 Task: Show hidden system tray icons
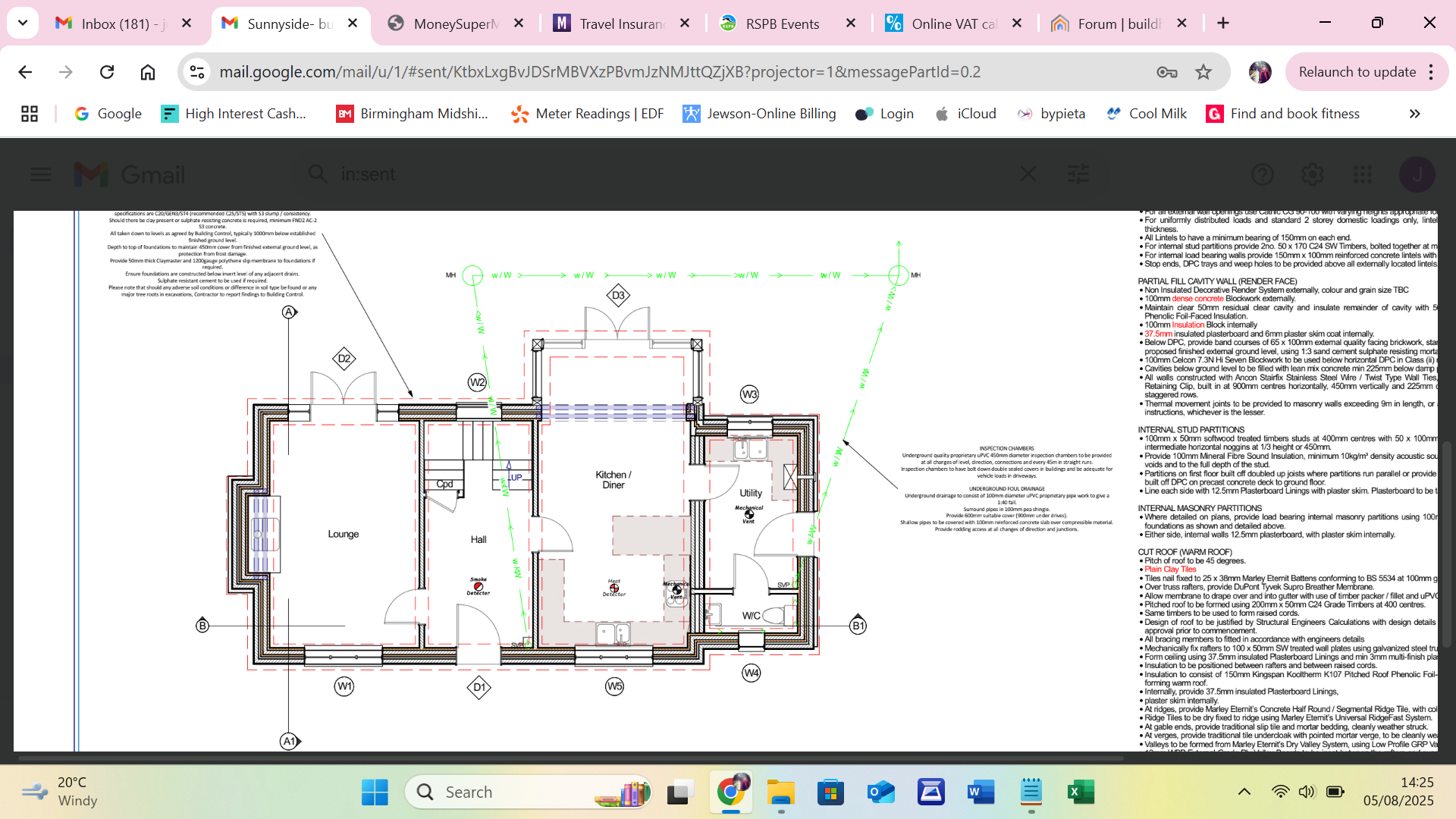(x=1244, y=792)
